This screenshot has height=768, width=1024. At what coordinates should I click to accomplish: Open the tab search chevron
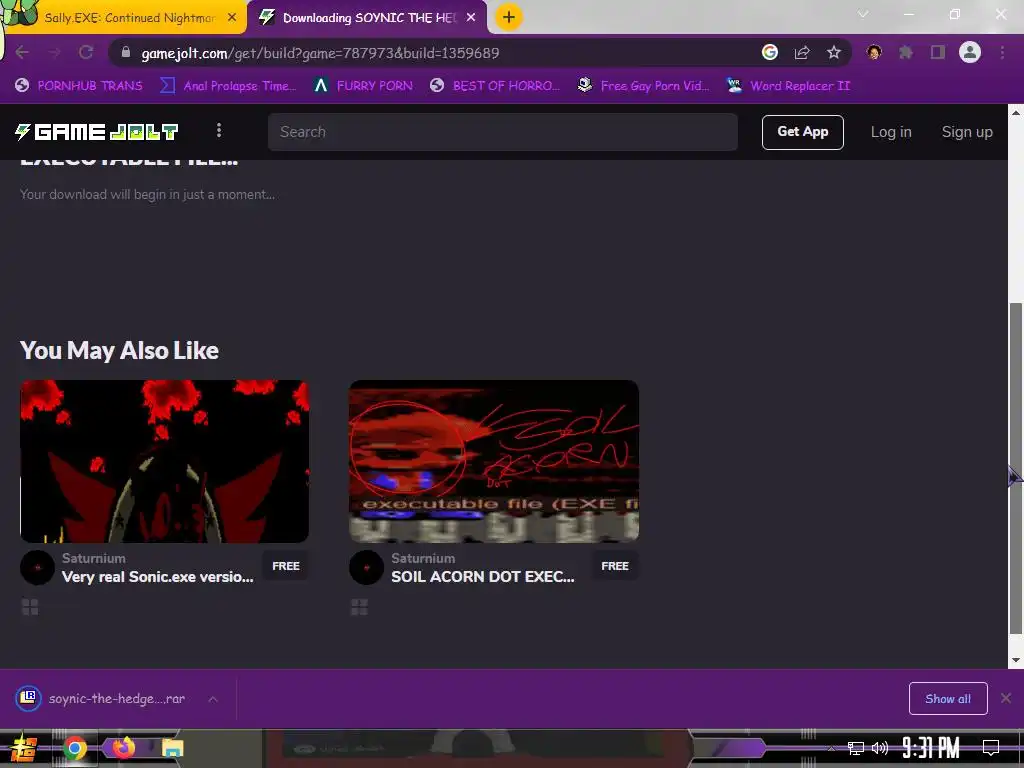[x=863, y=14]
